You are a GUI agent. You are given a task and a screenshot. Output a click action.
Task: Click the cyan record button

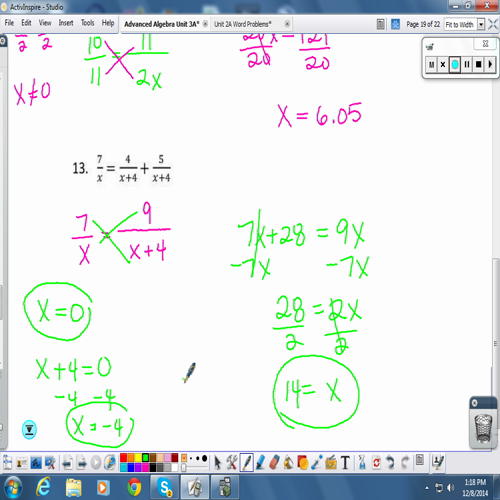(455, 64)
